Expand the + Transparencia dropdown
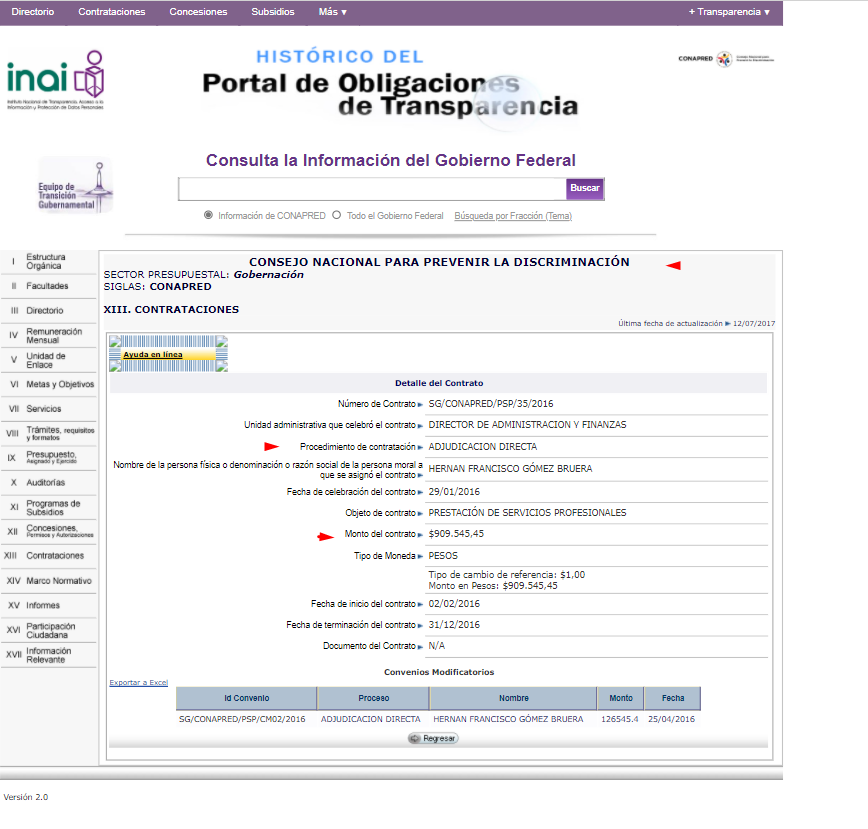The image size is (868, 829). click(x=729, y=12)
